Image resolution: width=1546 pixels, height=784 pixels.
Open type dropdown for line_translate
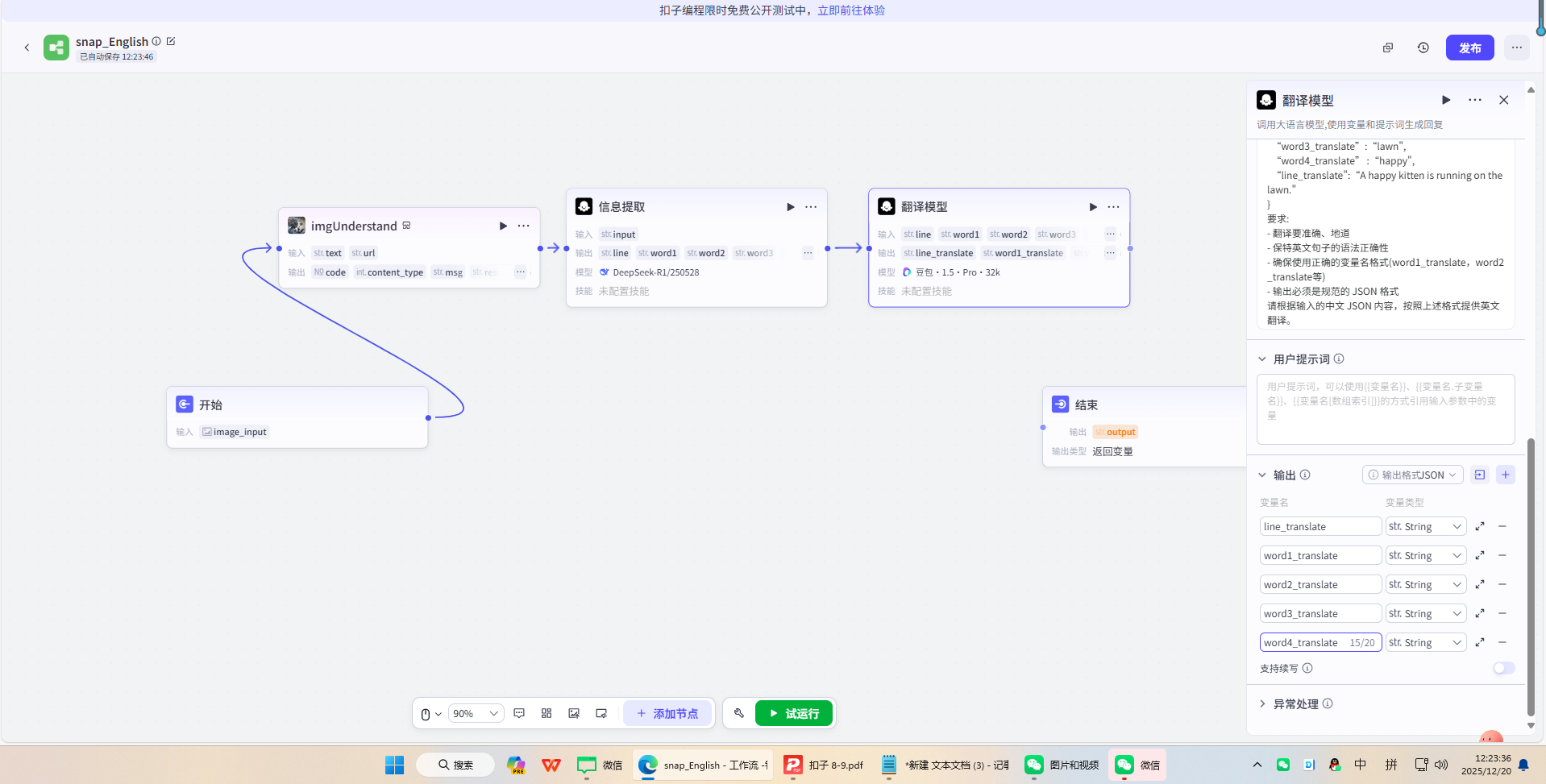pyautogui.click(x=1426, y=526)
